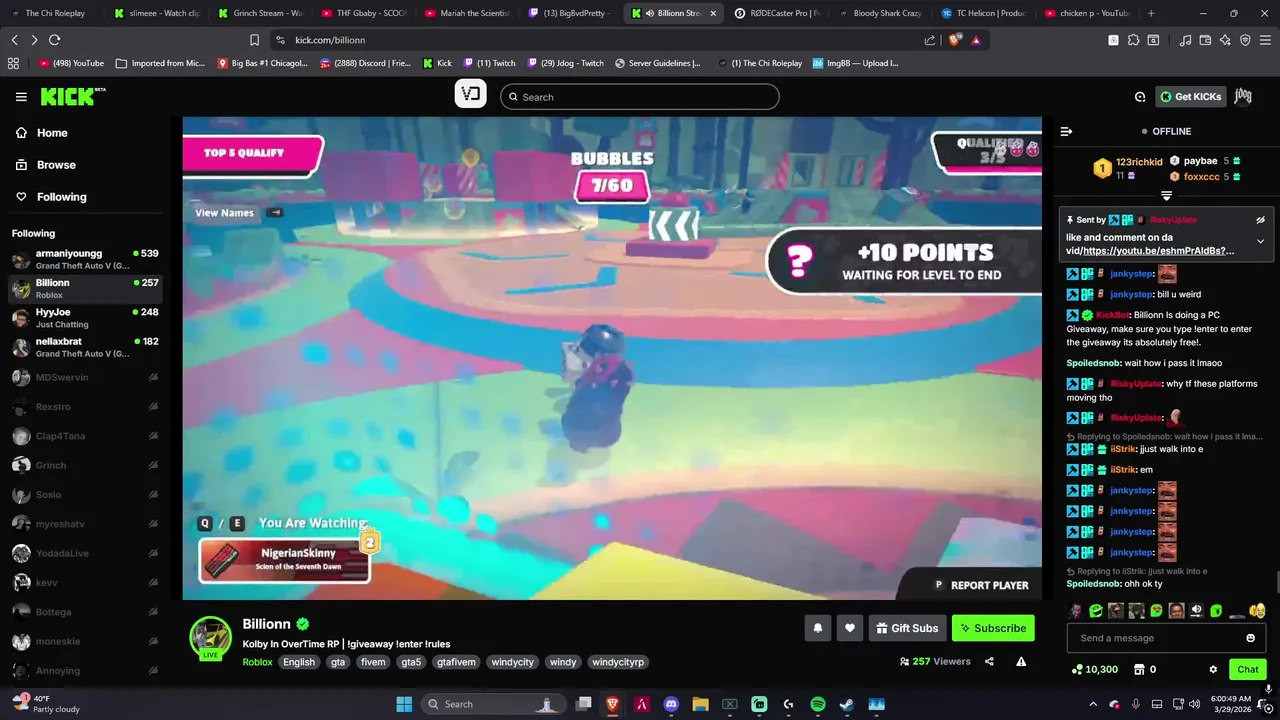This screenshot has height=720, width=1280.
Task: Click the Windows Start button
Action: pyautogui.click(x=404, y=704)
